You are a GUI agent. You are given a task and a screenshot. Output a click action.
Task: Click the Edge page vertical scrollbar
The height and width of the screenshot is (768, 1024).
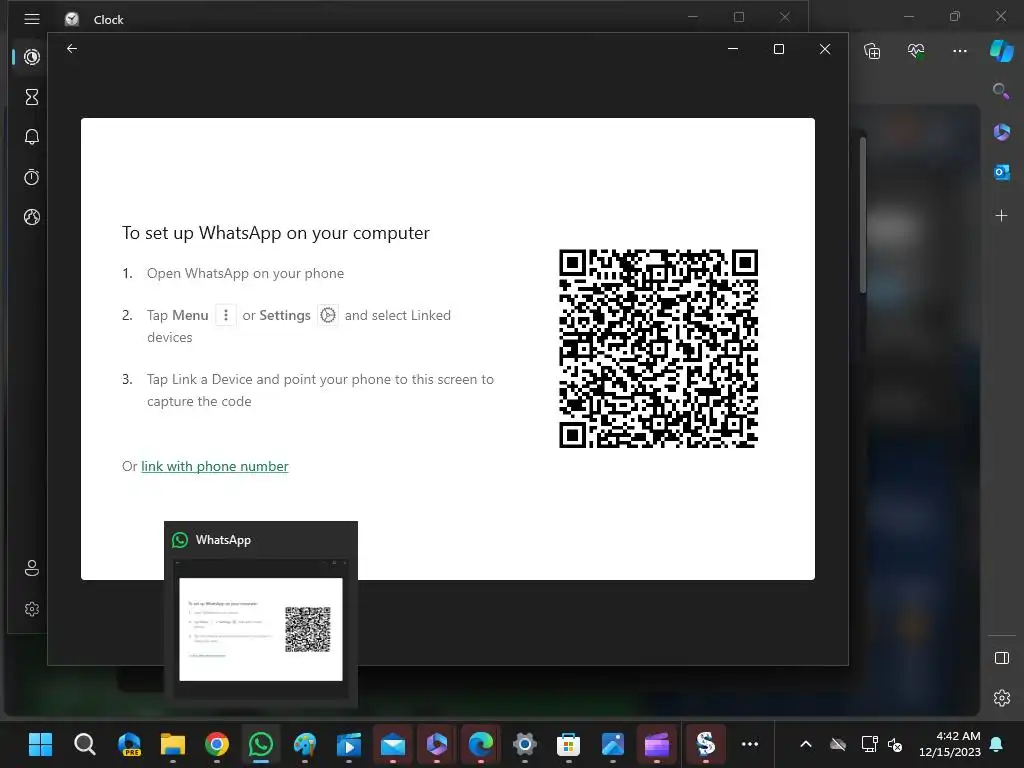(863, 216)
